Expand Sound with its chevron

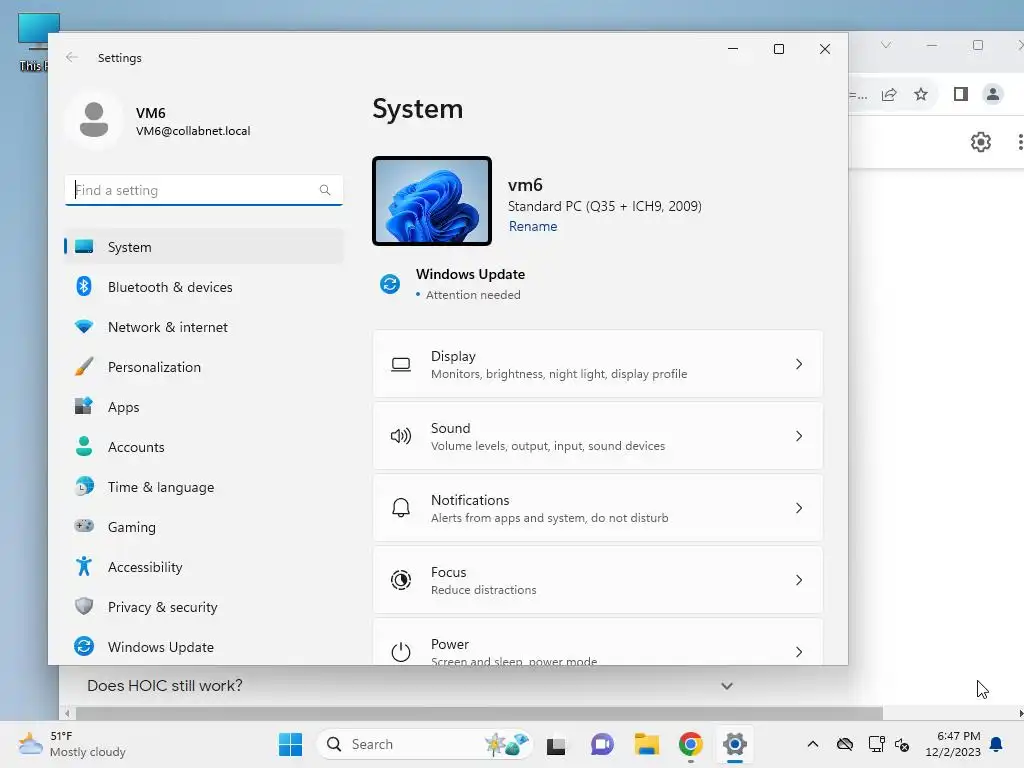pyautogui.click(x=799, y=436)
